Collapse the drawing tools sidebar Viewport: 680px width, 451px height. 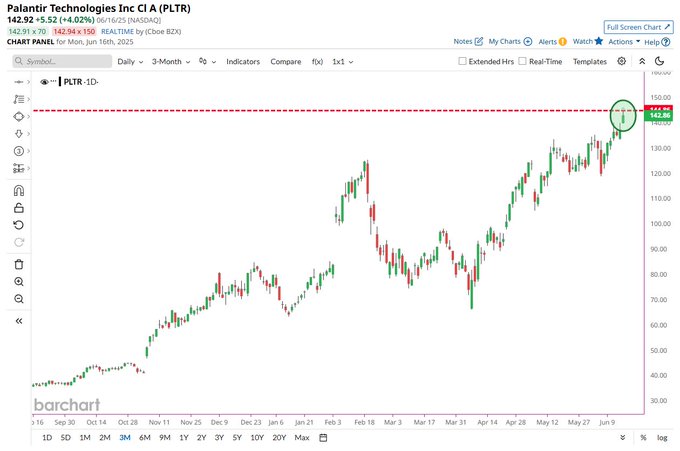(x=19, y=321)
